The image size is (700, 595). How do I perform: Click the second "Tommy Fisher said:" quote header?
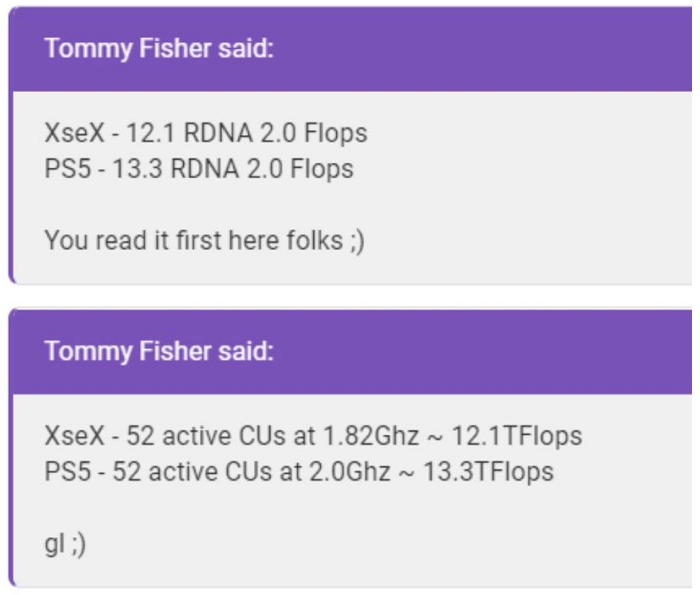point(159,352)
